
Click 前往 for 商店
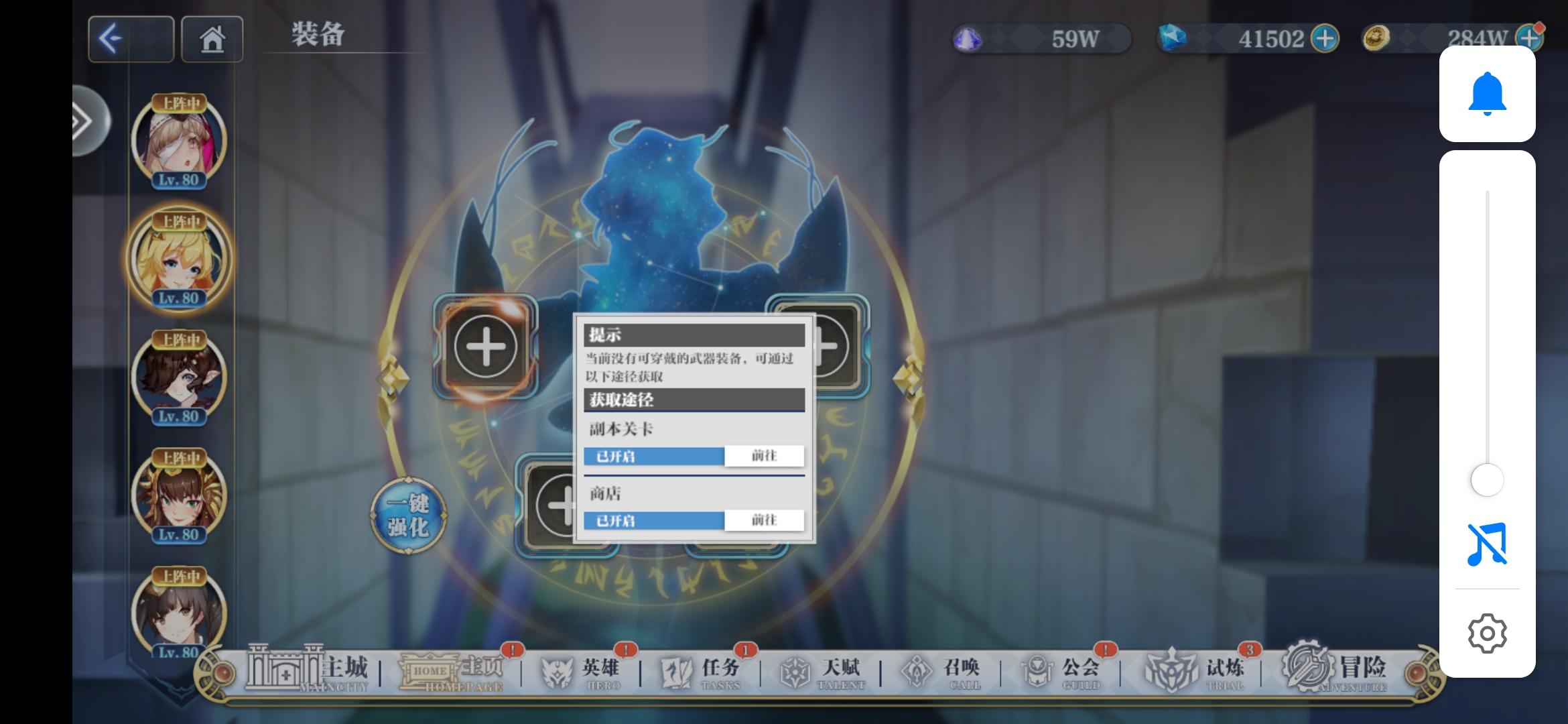[x=764, y=520]
